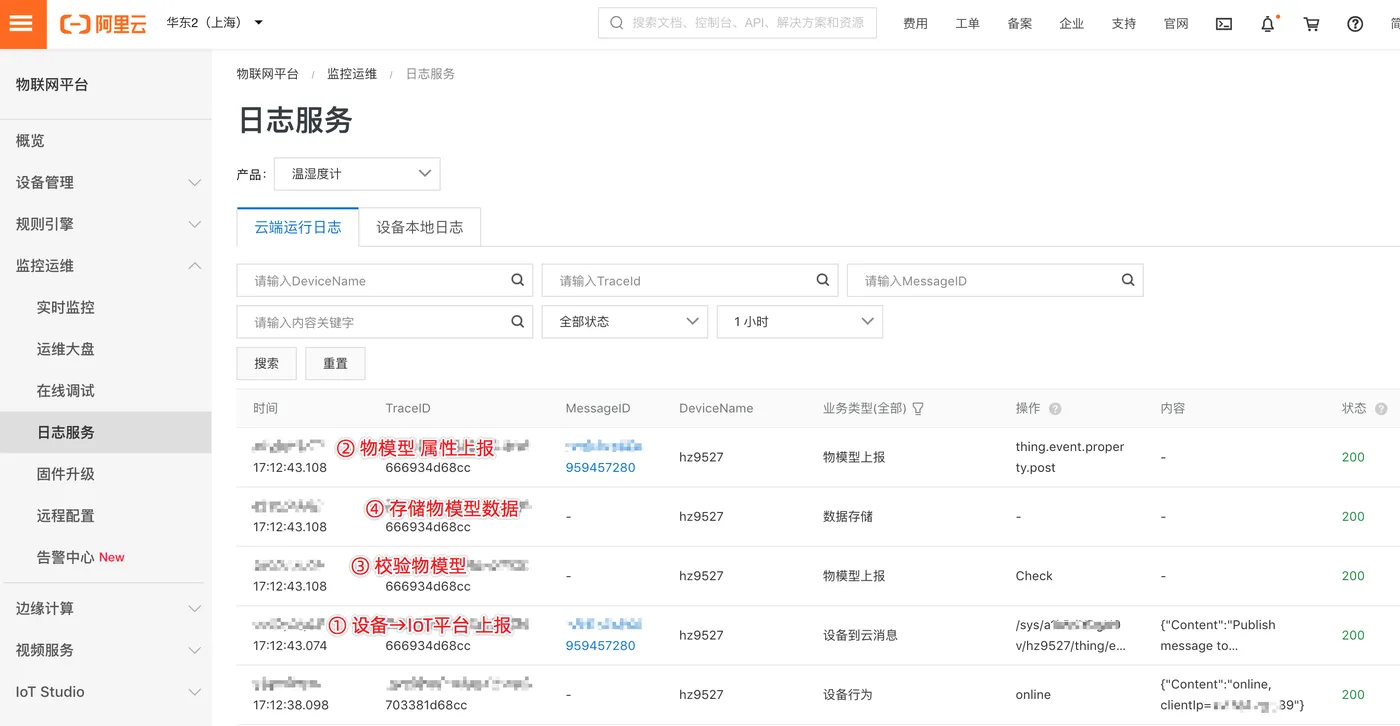This screenshot has width=1400, height=726.
Task: Focus the TraceId input field
Action: [x=690, y=281]
